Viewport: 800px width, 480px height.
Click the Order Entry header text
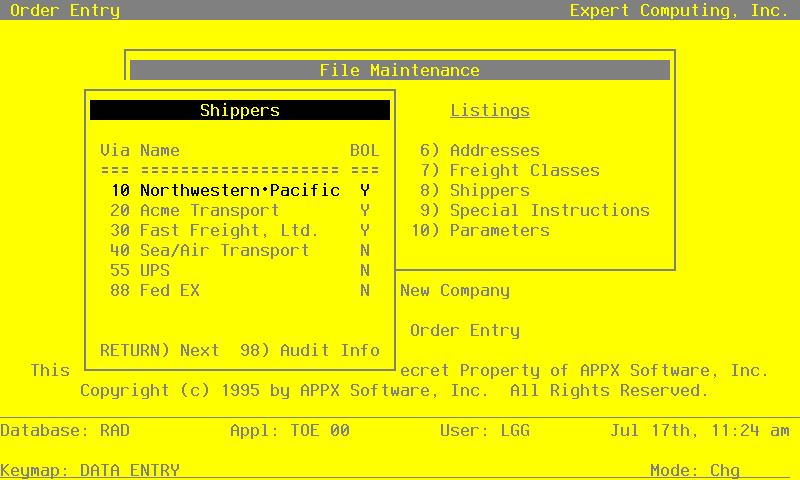[65, 10]
